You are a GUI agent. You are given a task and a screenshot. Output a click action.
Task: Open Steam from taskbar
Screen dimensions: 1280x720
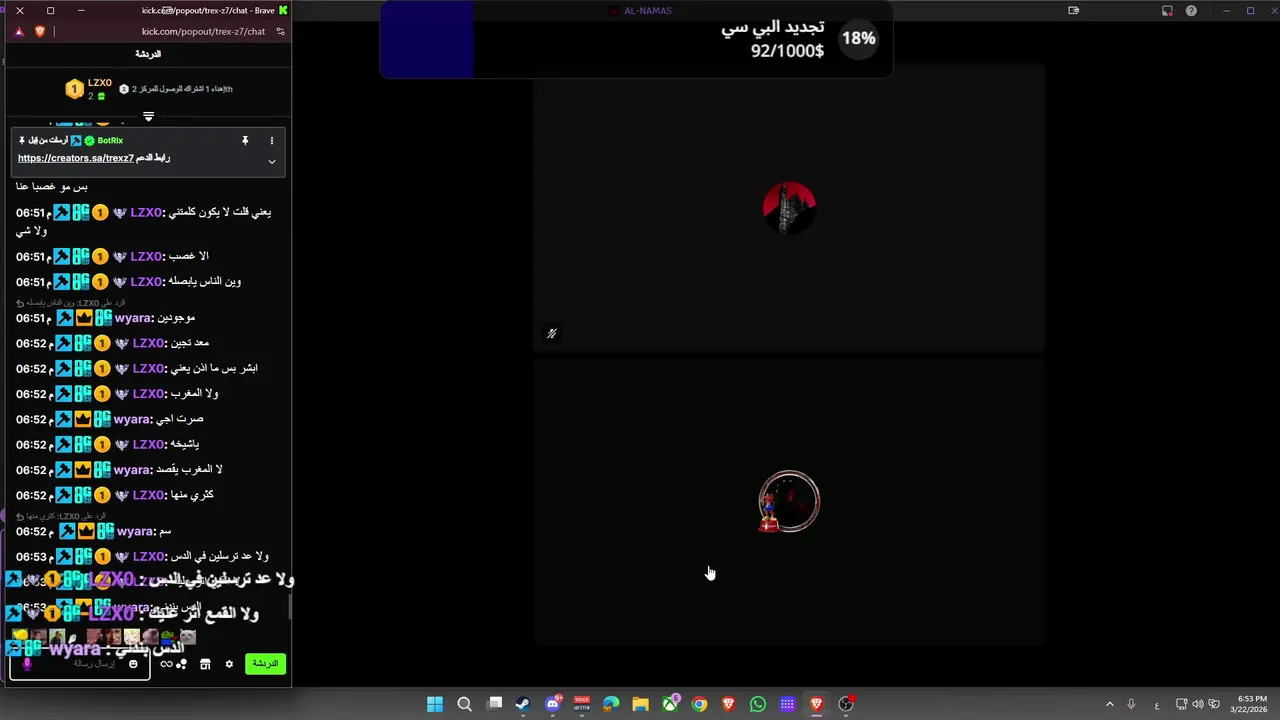click(x=523, y=704)
